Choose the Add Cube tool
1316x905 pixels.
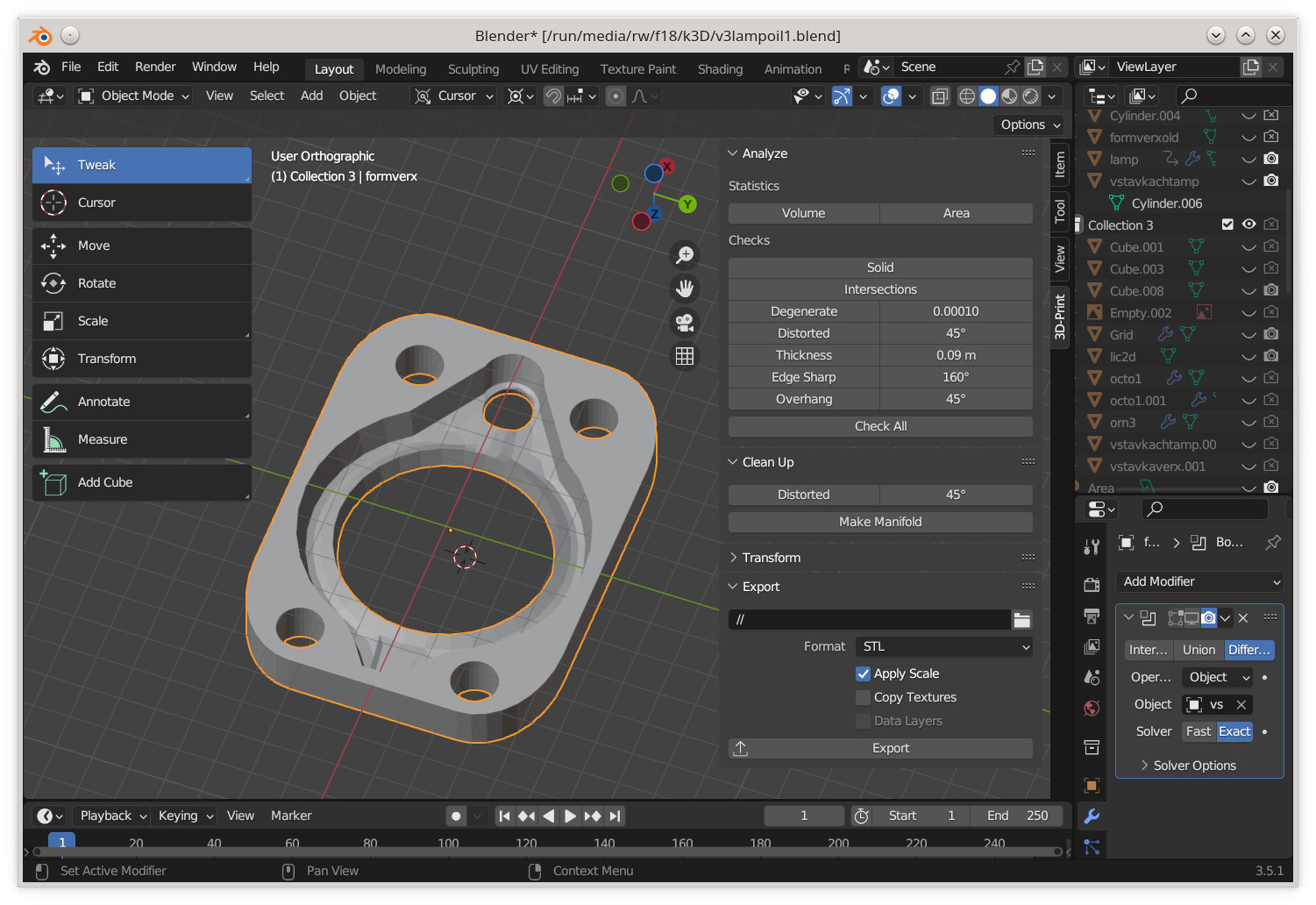click(x=104, y=482)
